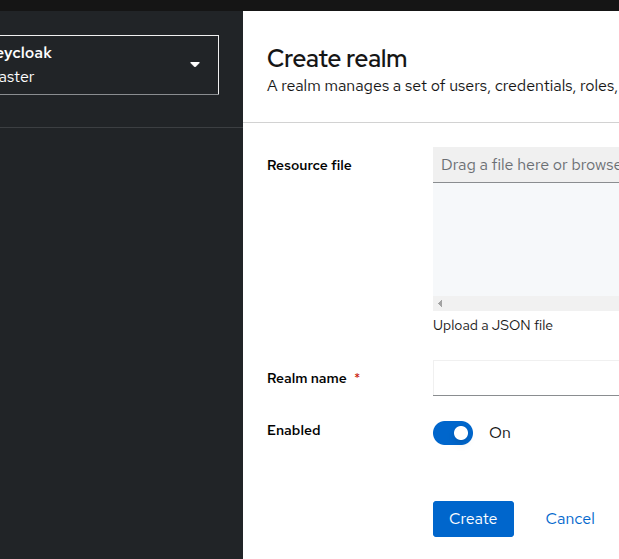619x559 pixels.
Task: Click the horizontal scrollbar under the file area
Action: tap(530, 303)
